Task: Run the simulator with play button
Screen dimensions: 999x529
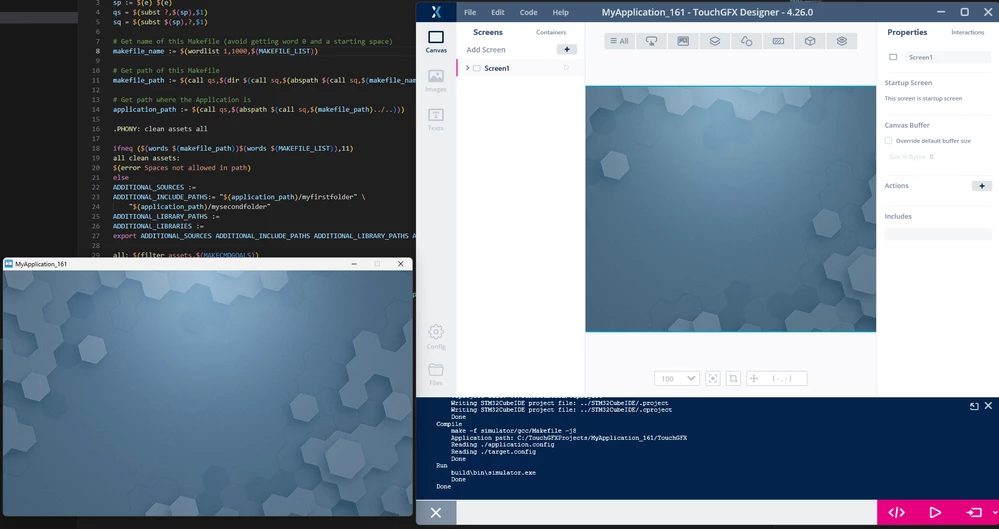Action: click(935, 512)
